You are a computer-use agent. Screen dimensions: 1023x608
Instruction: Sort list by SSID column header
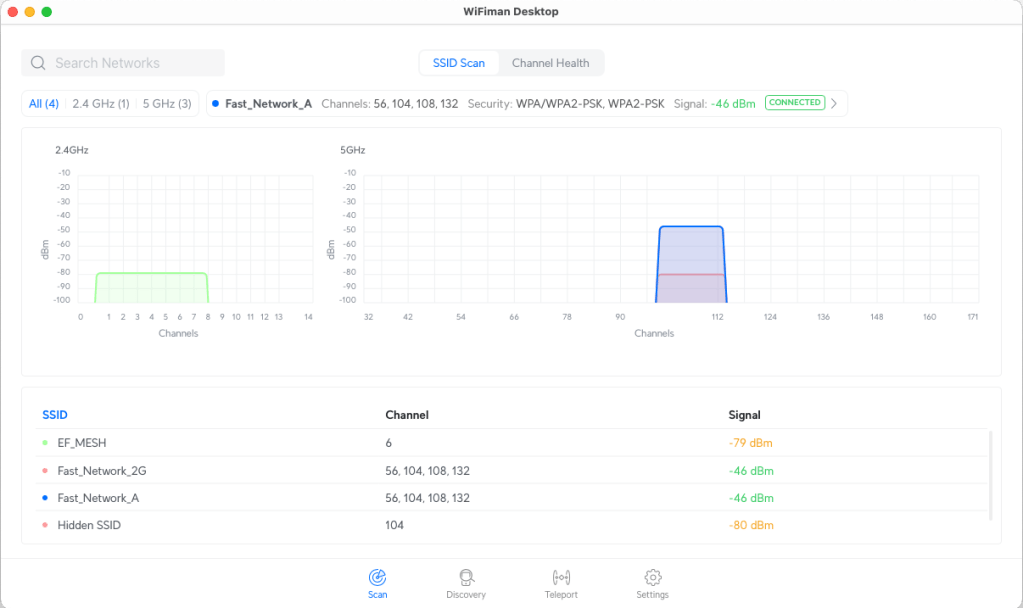(55, 414)
